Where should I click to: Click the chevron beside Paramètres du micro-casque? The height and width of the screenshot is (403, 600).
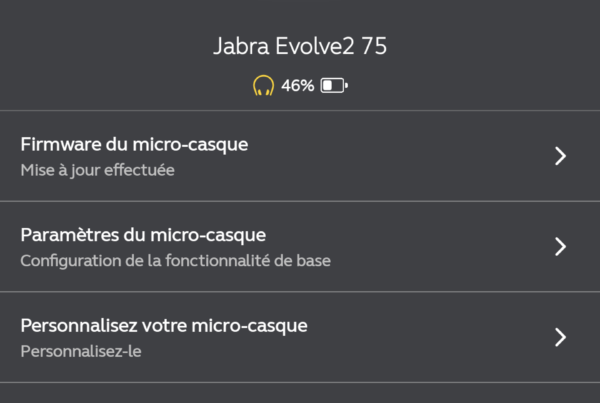point(561,246)
